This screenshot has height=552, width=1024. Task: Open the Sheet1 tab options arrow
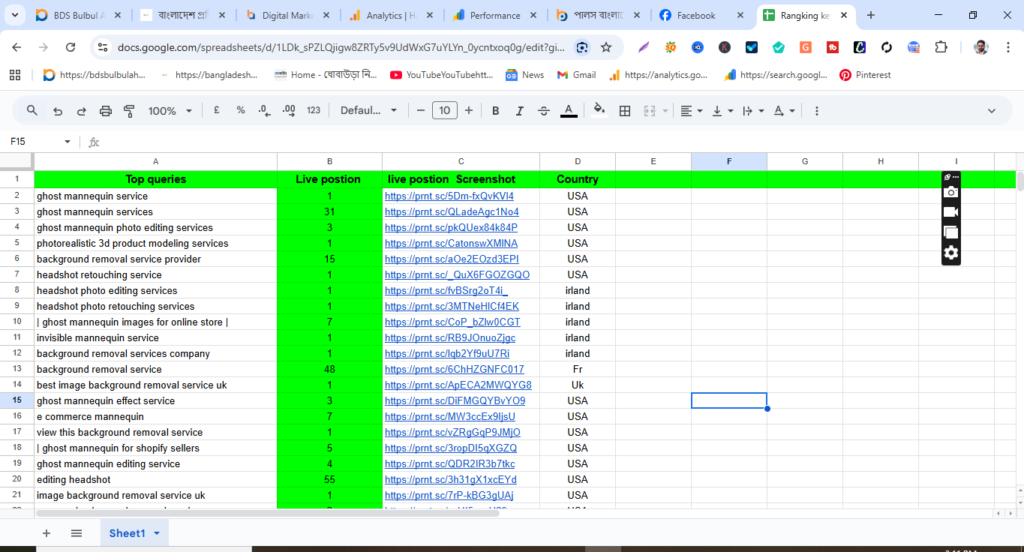[x=157, y=534]
